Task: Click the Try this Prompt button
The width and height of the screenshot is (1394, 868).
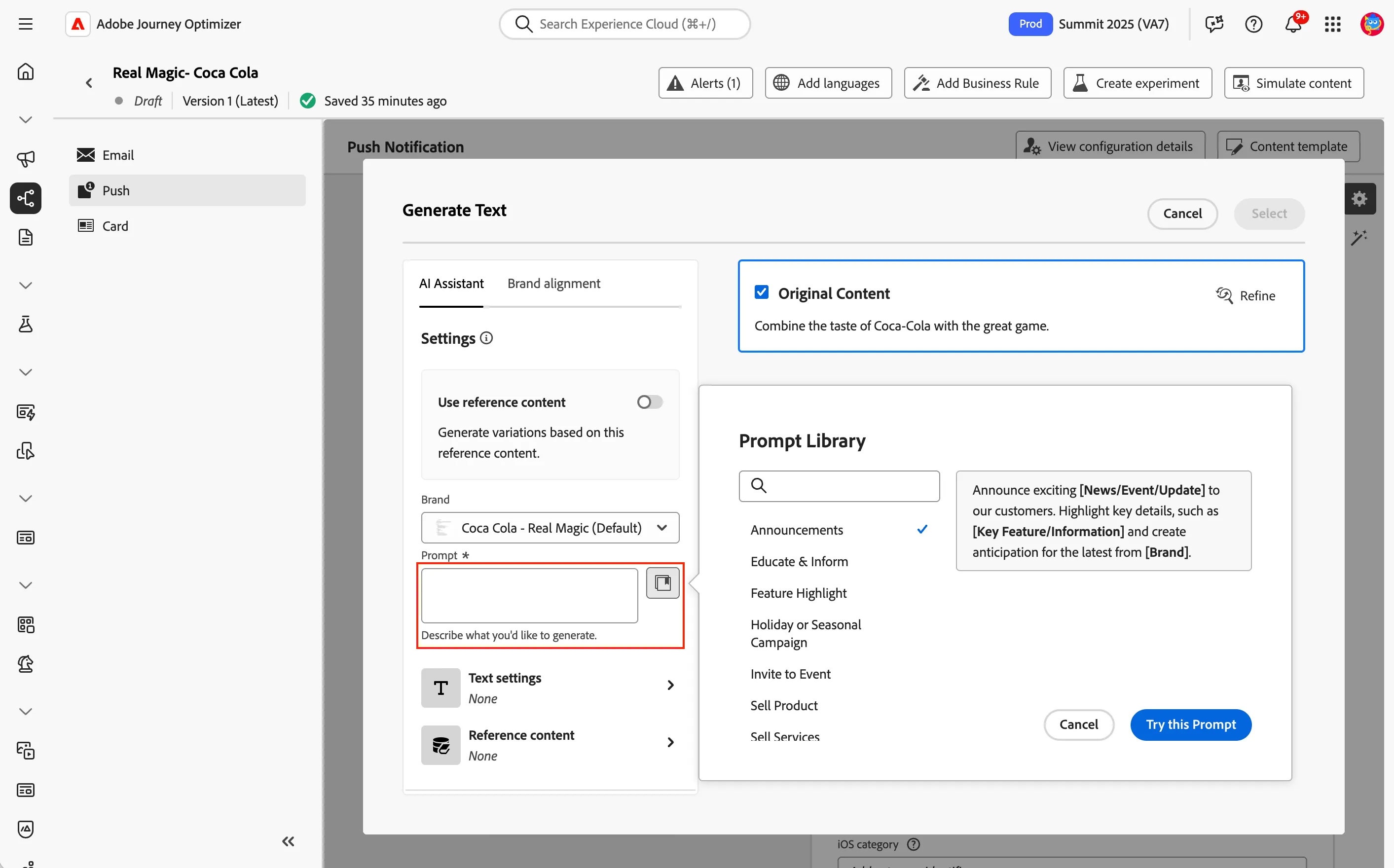Action: [1191, 724]
